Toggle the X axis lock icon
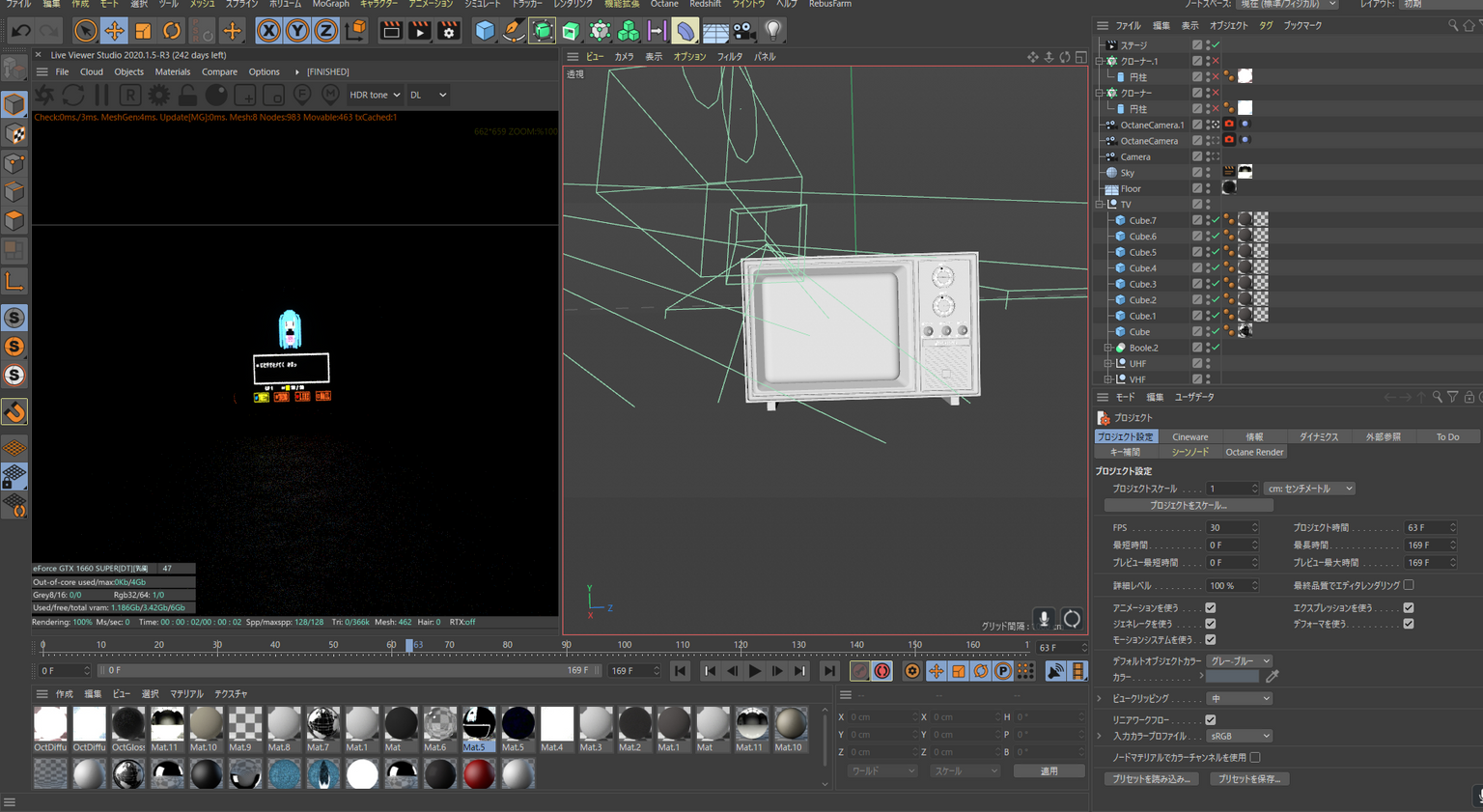The image size is (1483, 812). [x=268, y=31]
